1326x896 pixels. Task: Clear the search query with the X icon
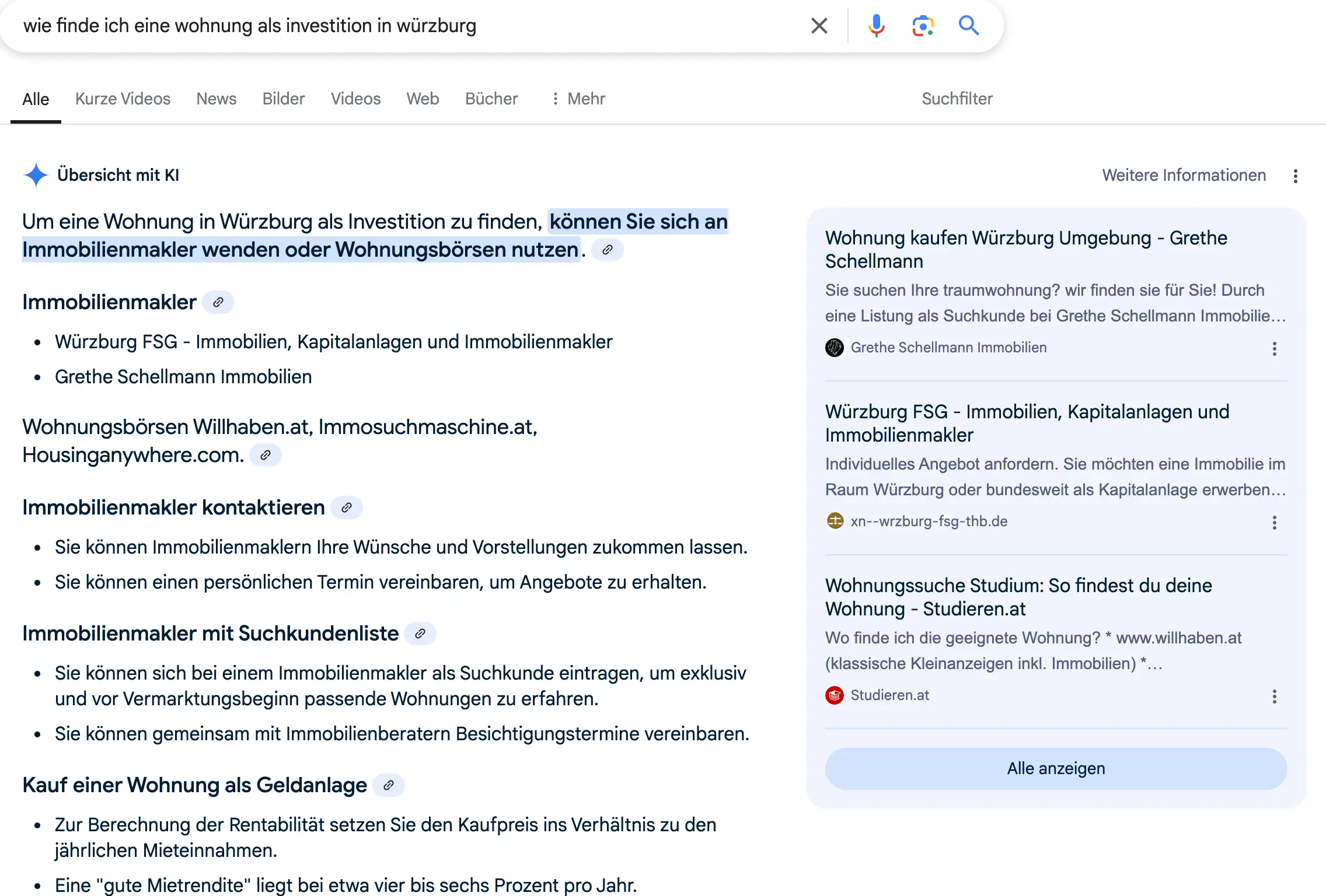[819, 26]
